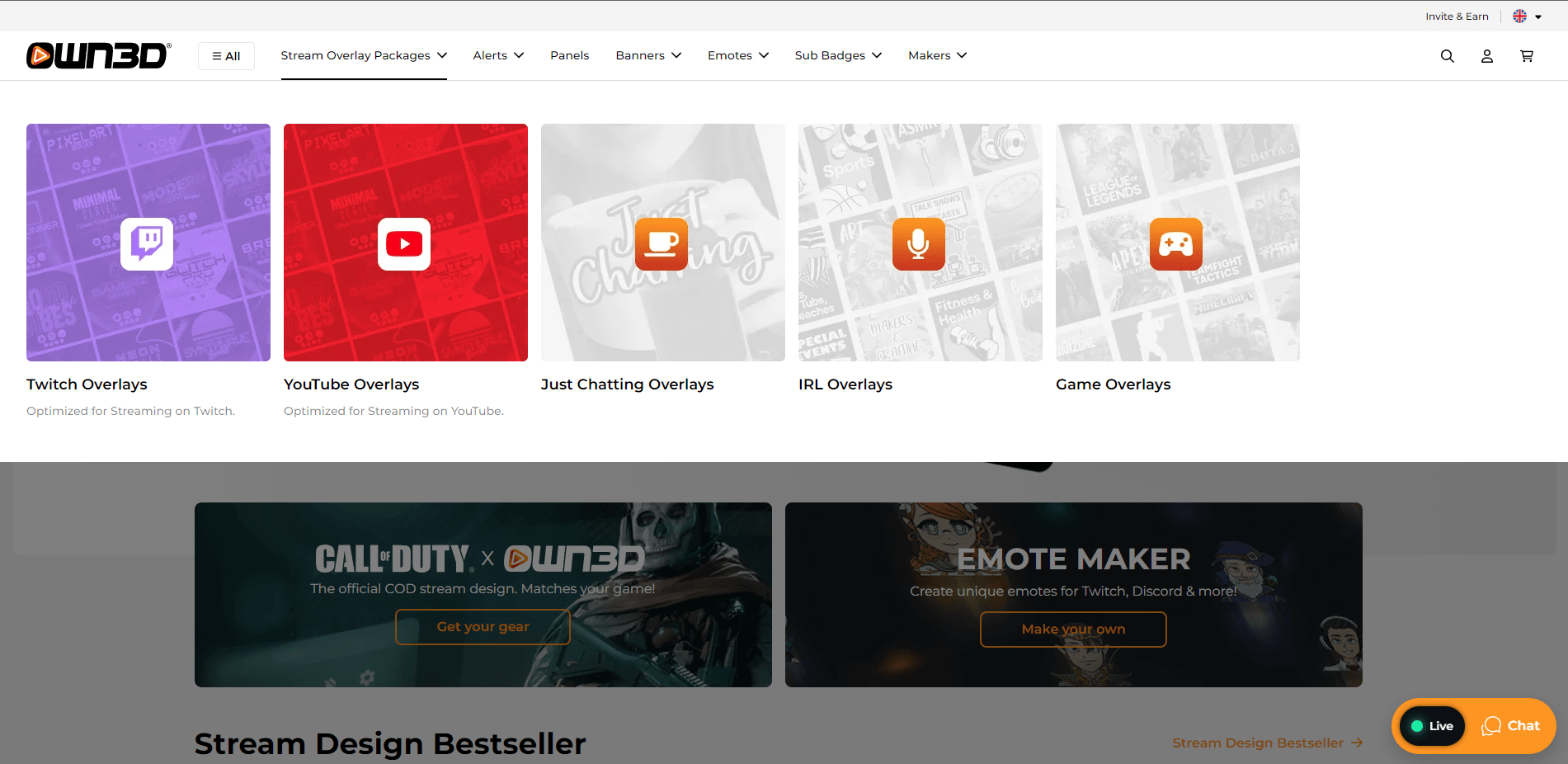This screenshot has width=1568, height=764.
Task: Open the search tool
Action: (x=1448, y=55)
